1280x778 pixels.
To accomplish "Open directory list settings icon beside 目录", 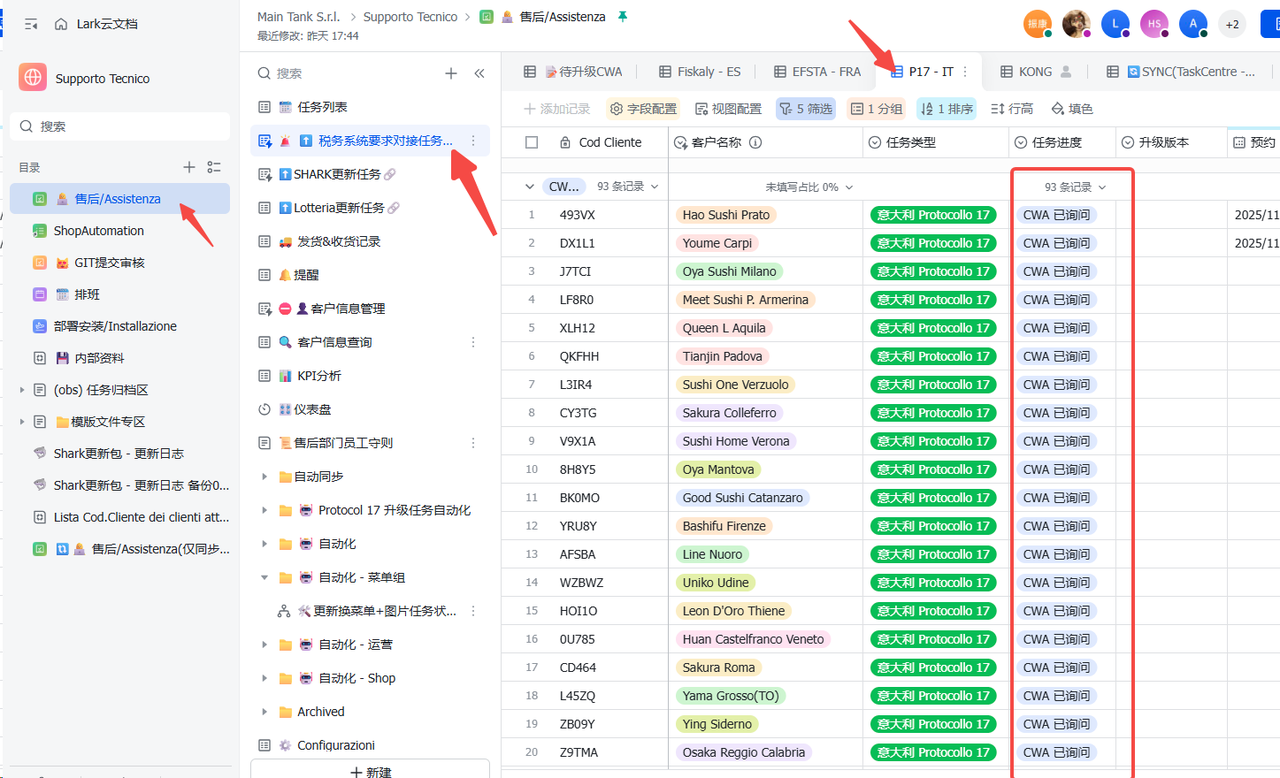I will [x=214, y=167].
